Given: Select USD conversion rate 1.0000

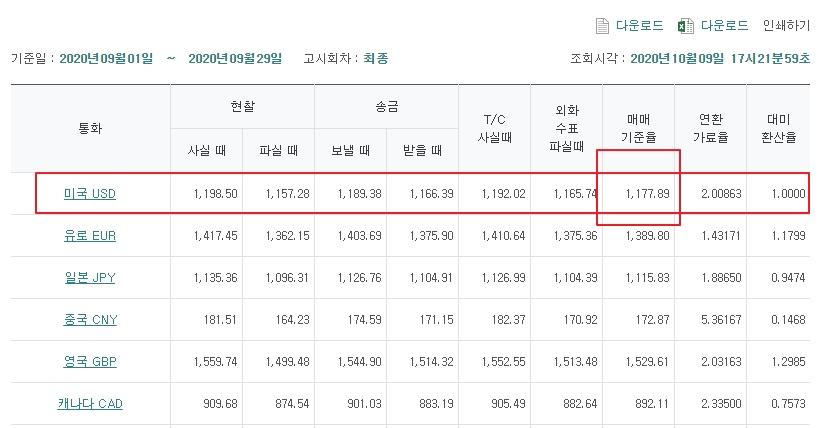Looking at the screenshot, I should tap(788, 194).
